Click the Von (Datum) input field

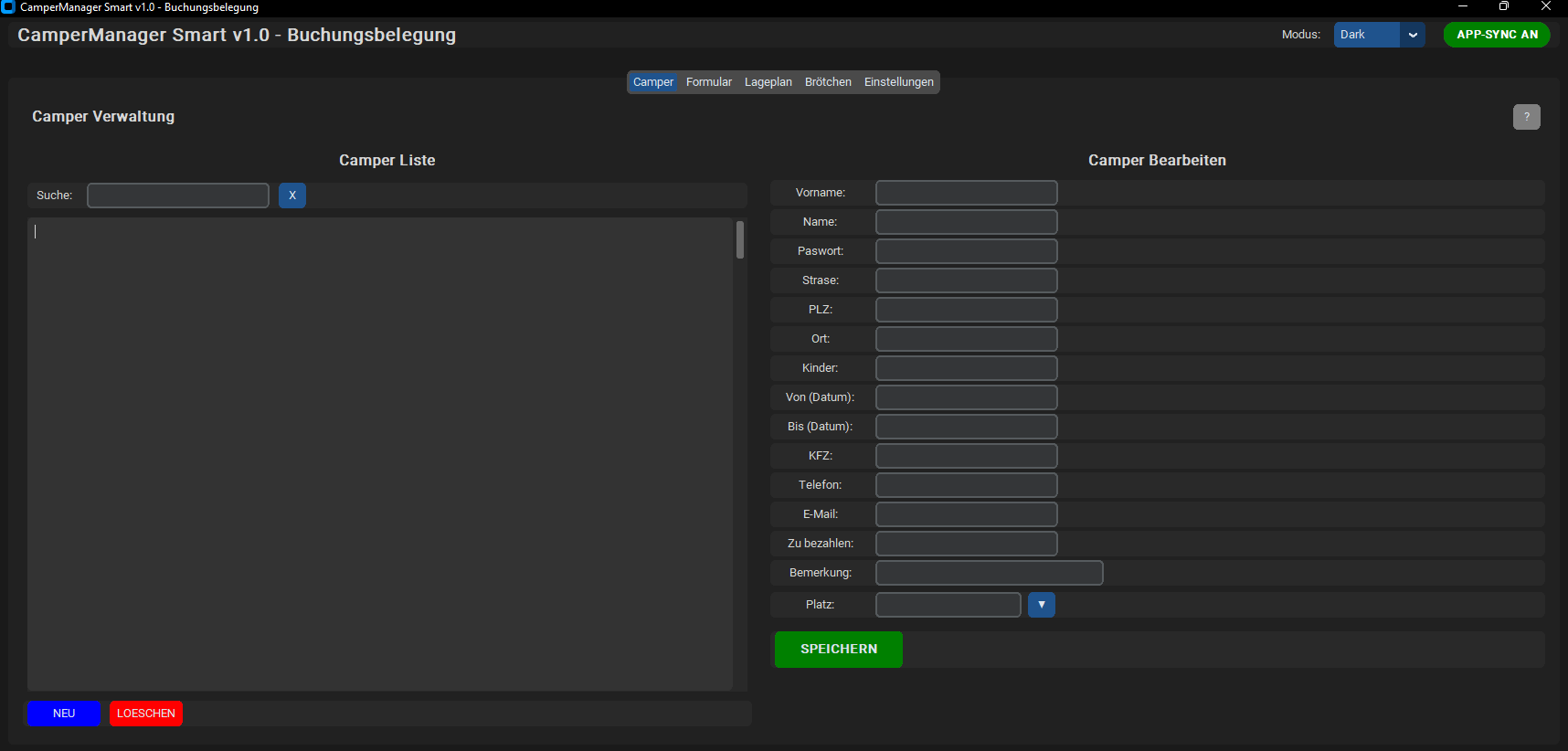tap(967, 397)
